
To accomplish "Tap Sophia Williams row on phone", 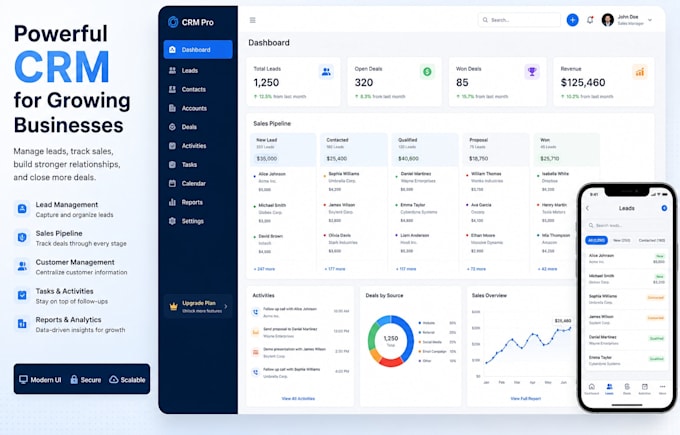I will tap(626, 299).
